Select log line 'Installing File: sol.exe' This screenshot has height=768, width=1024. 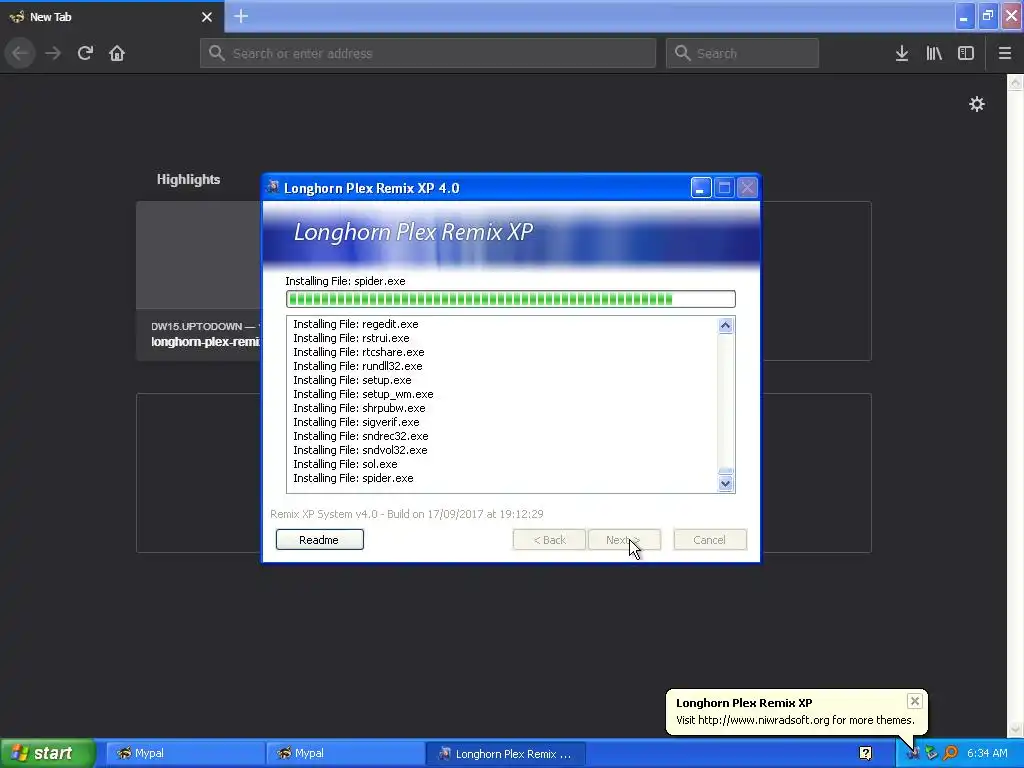[x=345, y=464]
